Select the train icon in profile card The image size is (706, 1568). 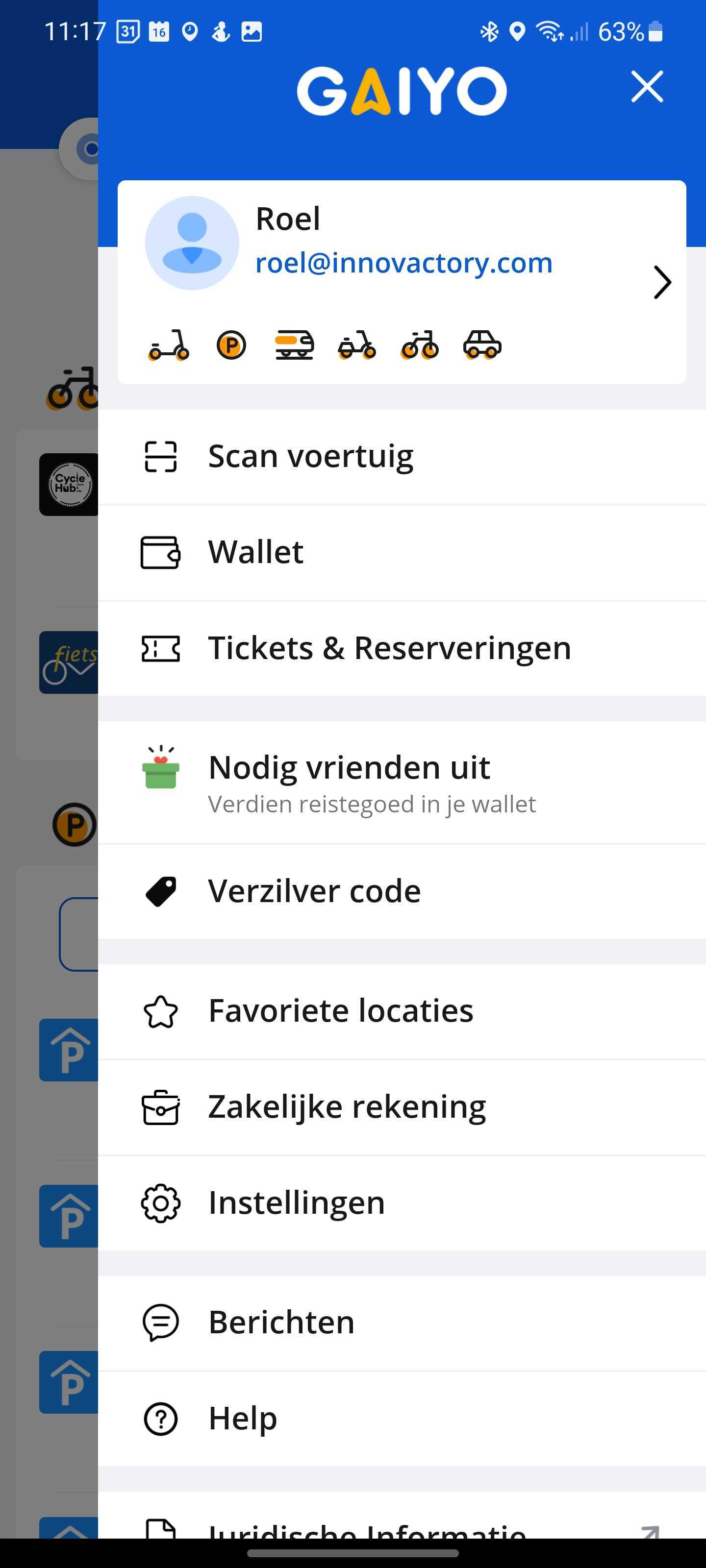tap(295, 345)
